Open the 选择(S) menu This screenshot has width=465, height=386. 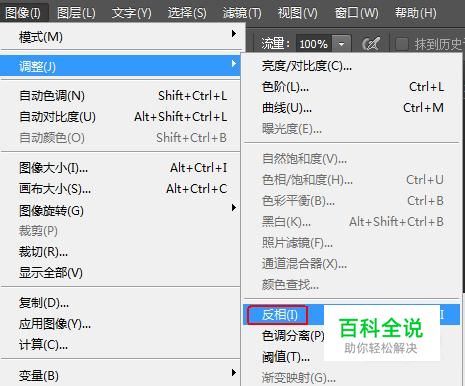[x=187, y=13]
